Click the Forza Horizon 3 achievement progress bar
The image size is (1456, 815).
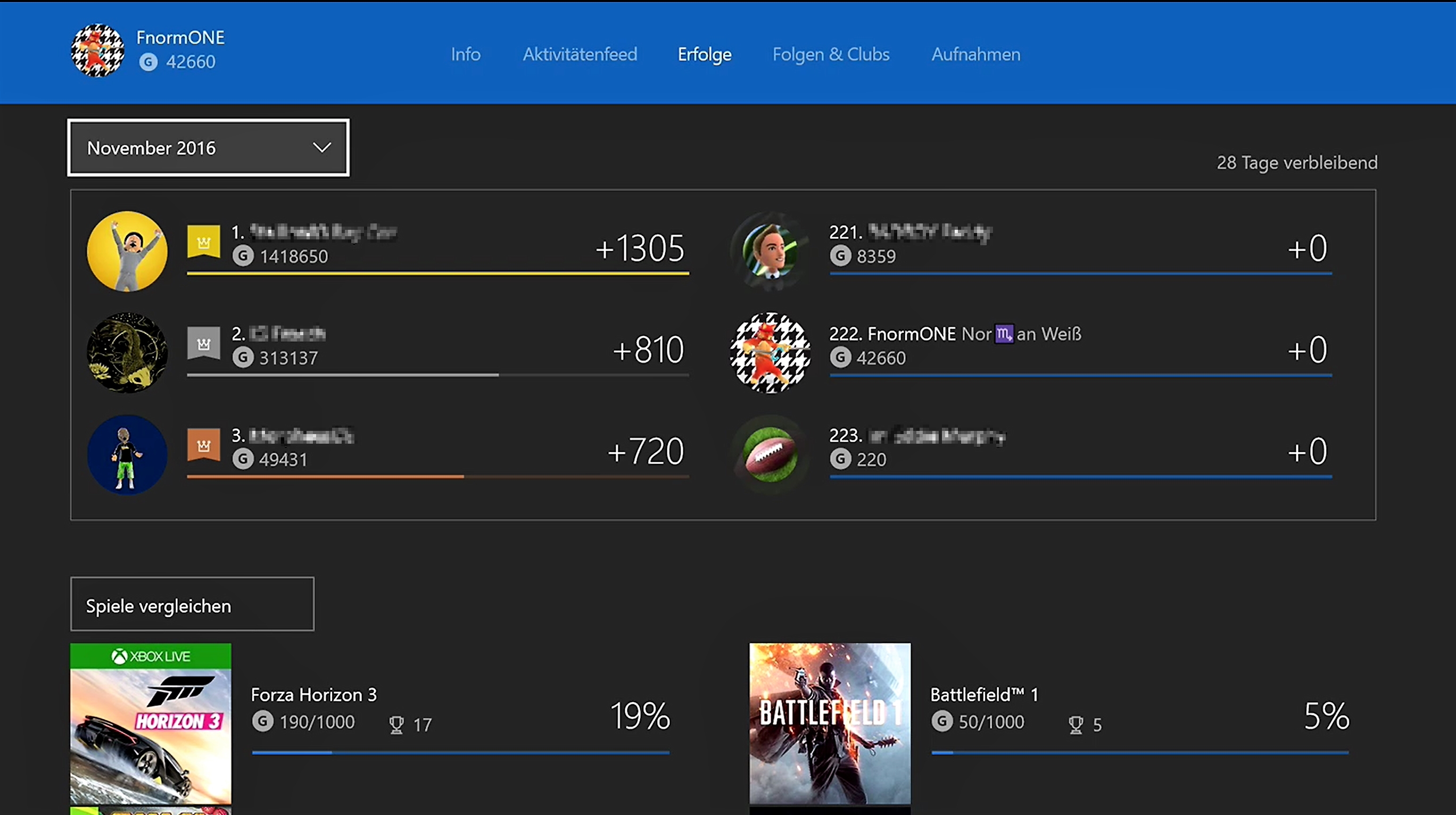point(461,753)
